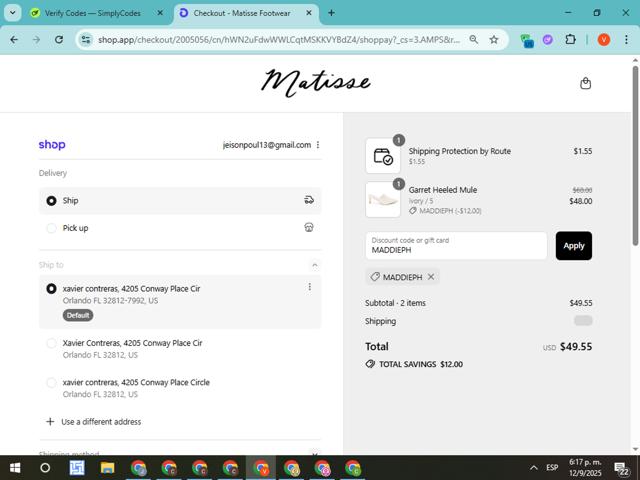Open account options next to jeisonpoul13@gmail.com
The height and width of the screenshot is (480, 640).
pyautogui.click(x=318, y=145)
